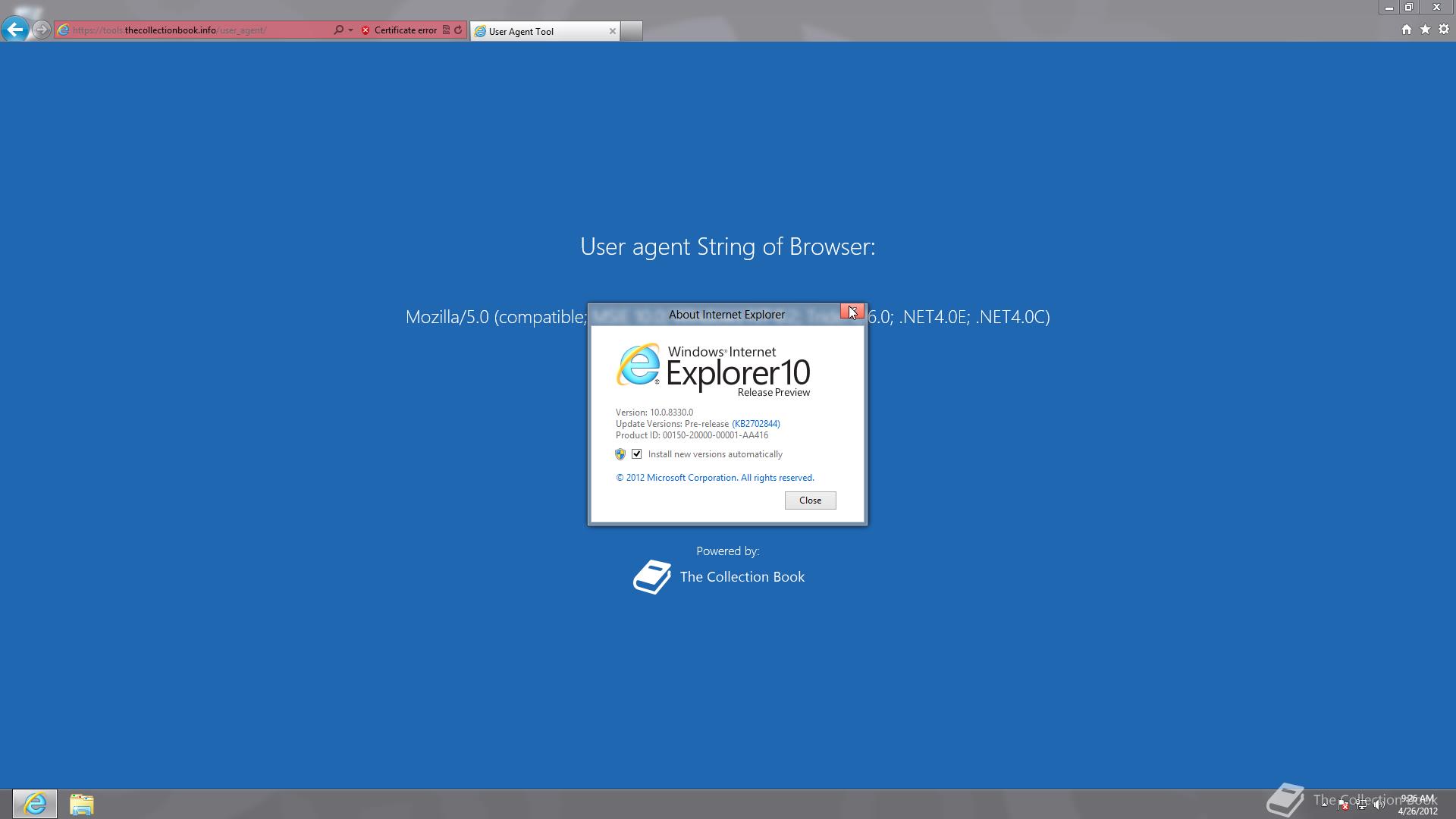Screen dimensions: 1456x819
Task: Open File Explorer from the taskbar
Action: coord(81,804)
